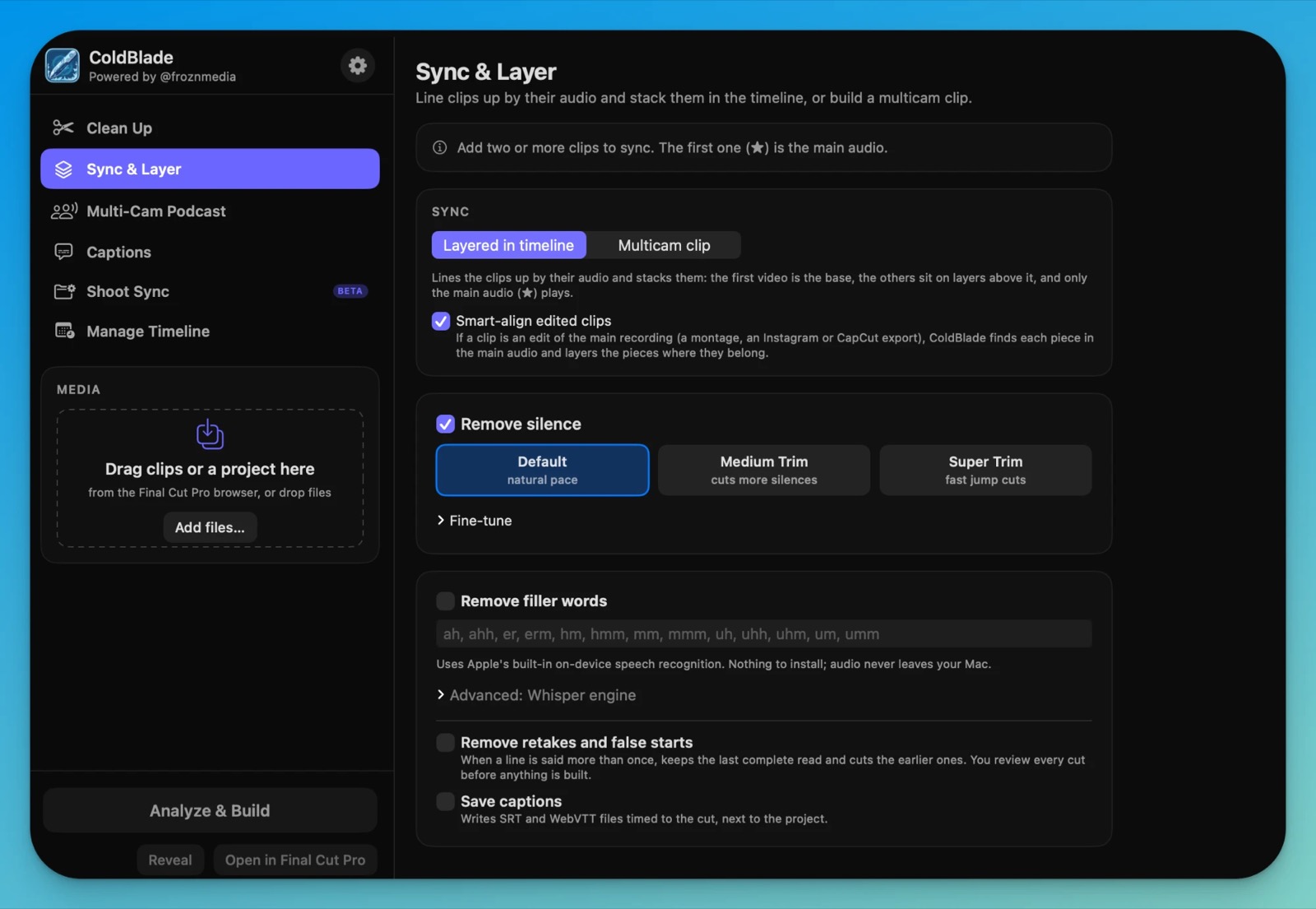This screenshot has width=1316, height=909.
Task: Switch to the Multicam clip tab
Action: click(664, 245)
